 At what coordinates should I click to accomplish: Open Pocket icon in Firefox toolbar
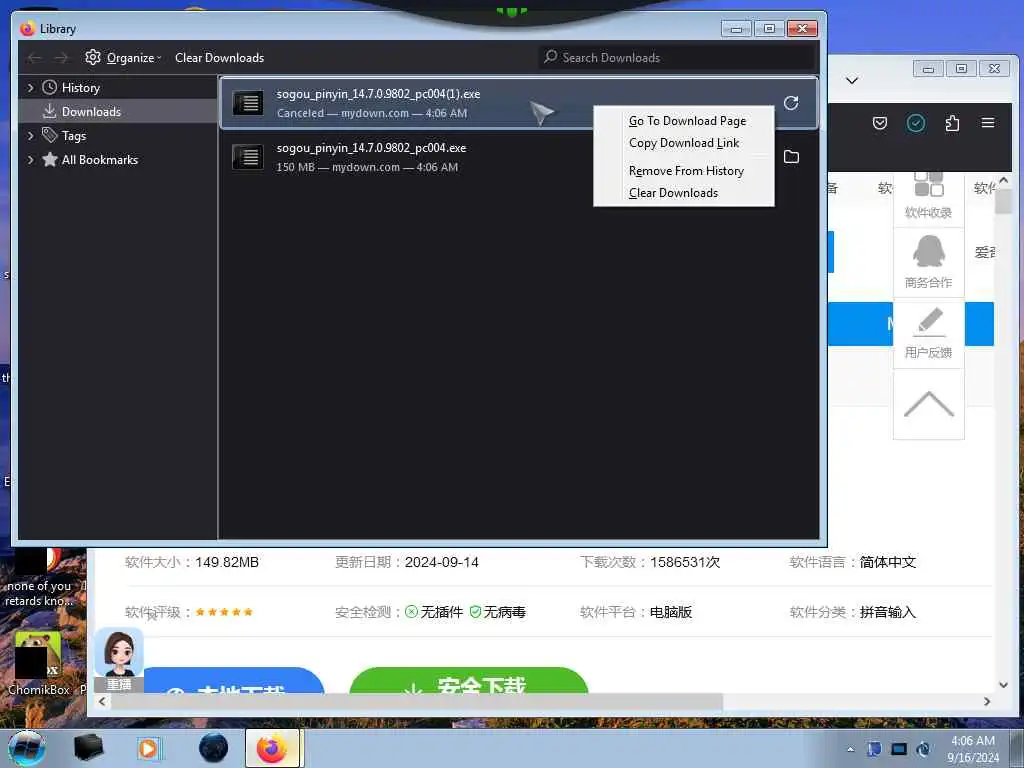click(880, 123)
